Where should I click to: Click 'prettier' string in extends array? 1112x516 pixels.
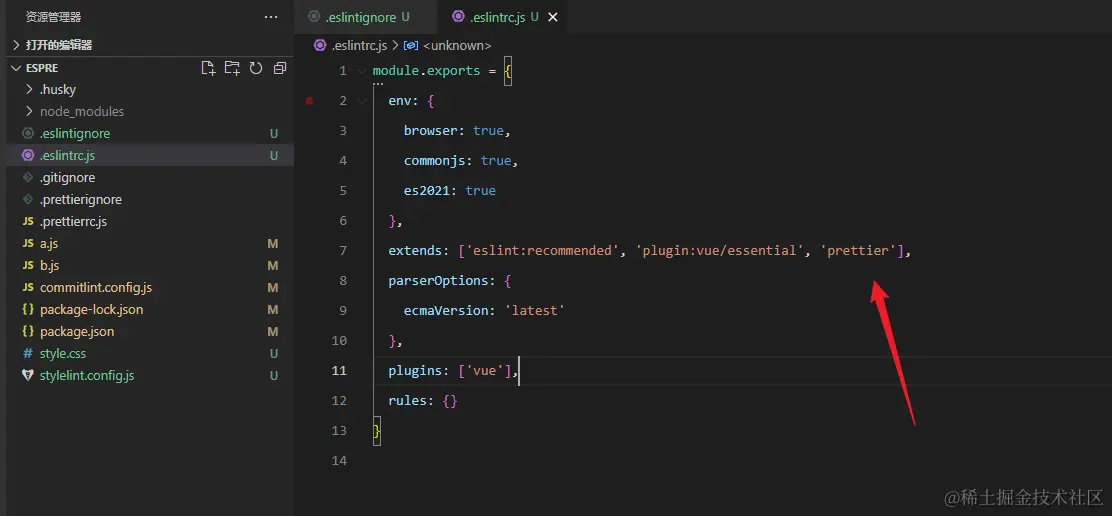coord(858,250)
